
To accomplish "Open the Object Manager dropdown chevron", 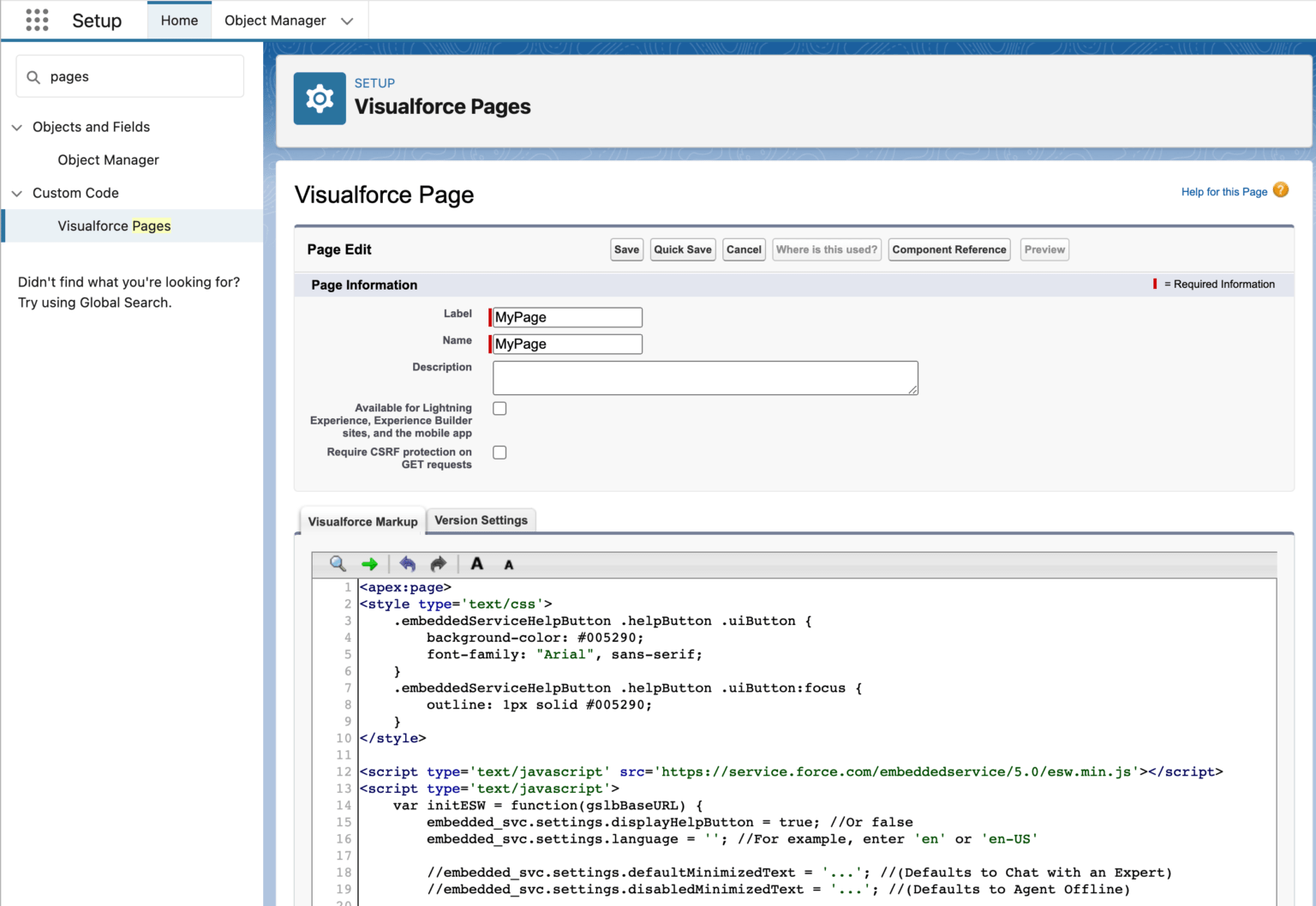I will point(346,20).
